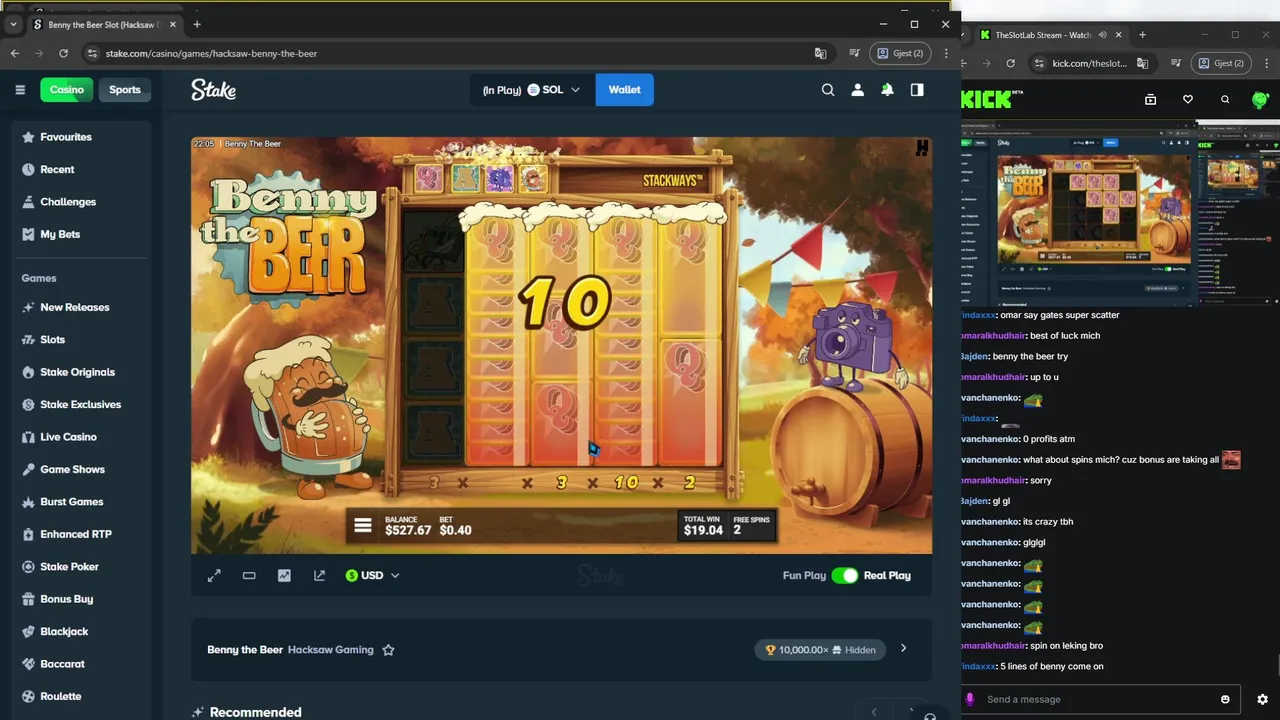Open Chrome menu in Stake window

(946, 53)
